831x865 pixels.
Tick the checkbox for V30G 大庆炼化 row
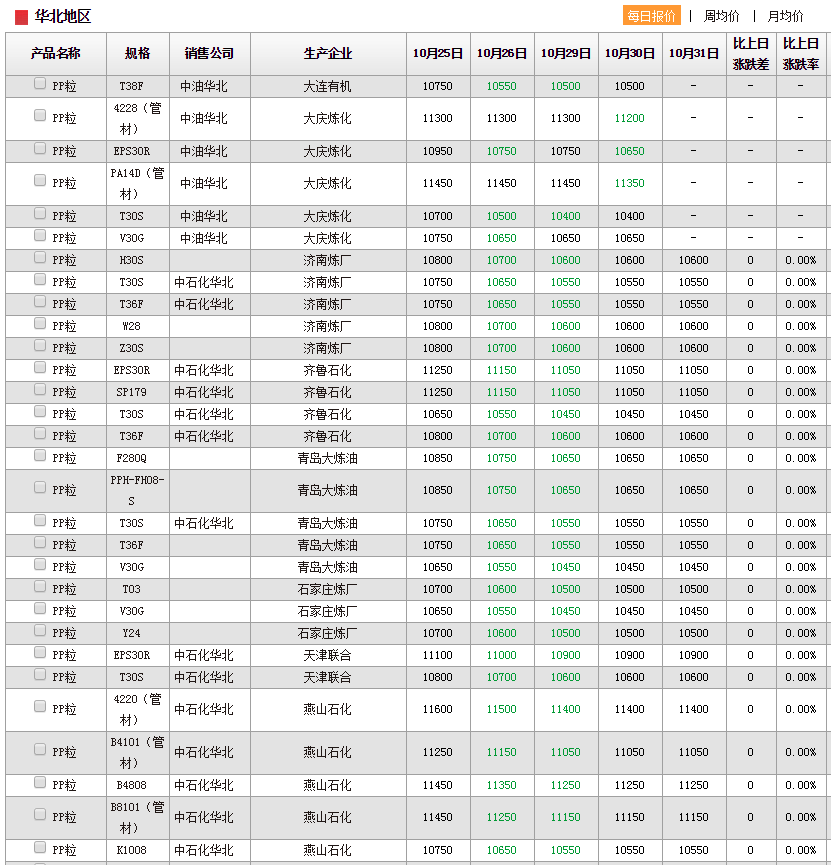pyautogui.click(x=40, y=236)
